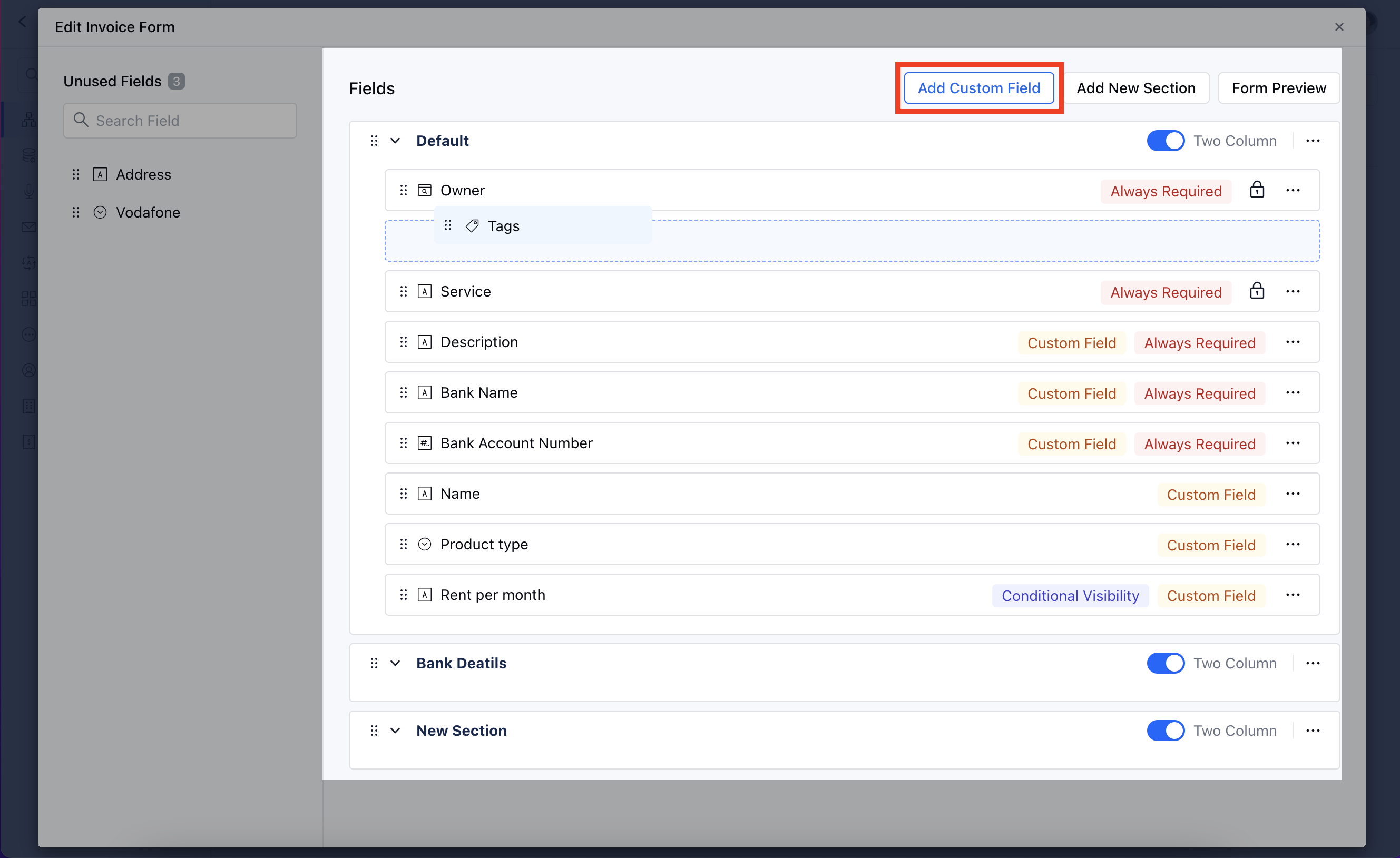This screenshot has width=1400, height=858.
Task: Click the lock icon on Owner field
Action: [x=1257, y=189]
